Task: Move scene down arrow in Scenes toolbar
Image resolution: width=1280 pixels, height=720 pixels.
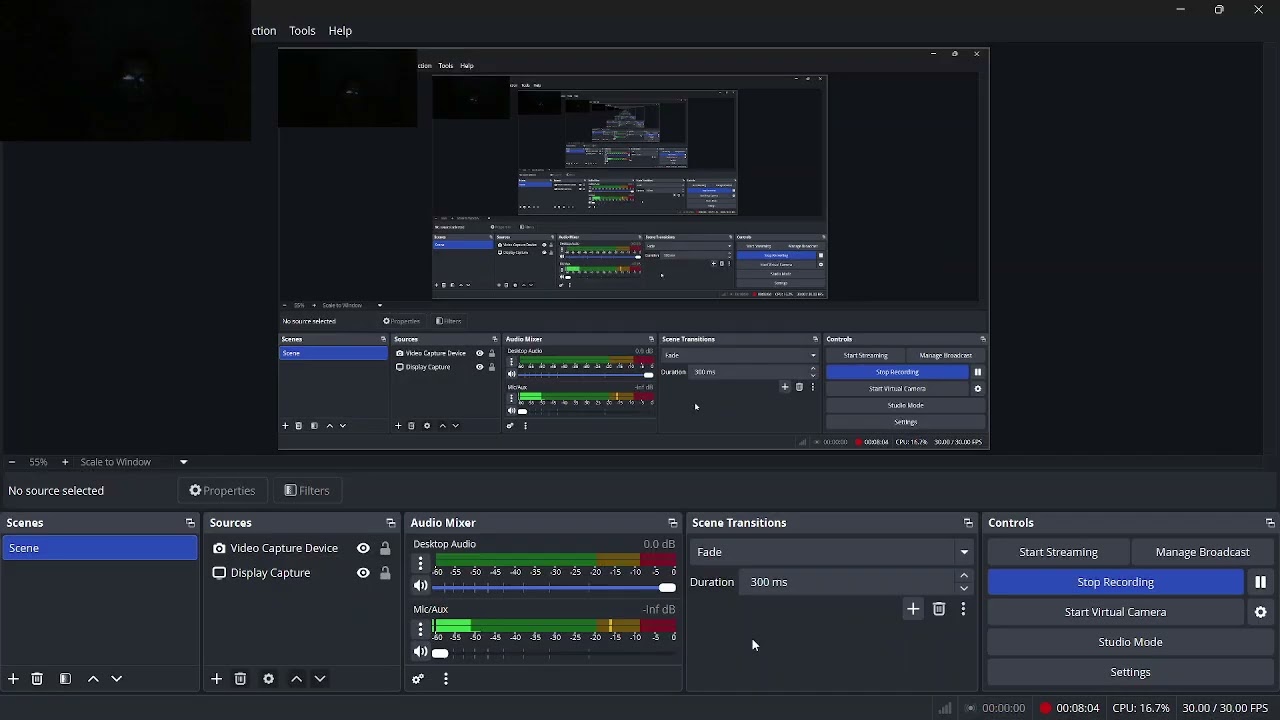Action: (117, 679)
